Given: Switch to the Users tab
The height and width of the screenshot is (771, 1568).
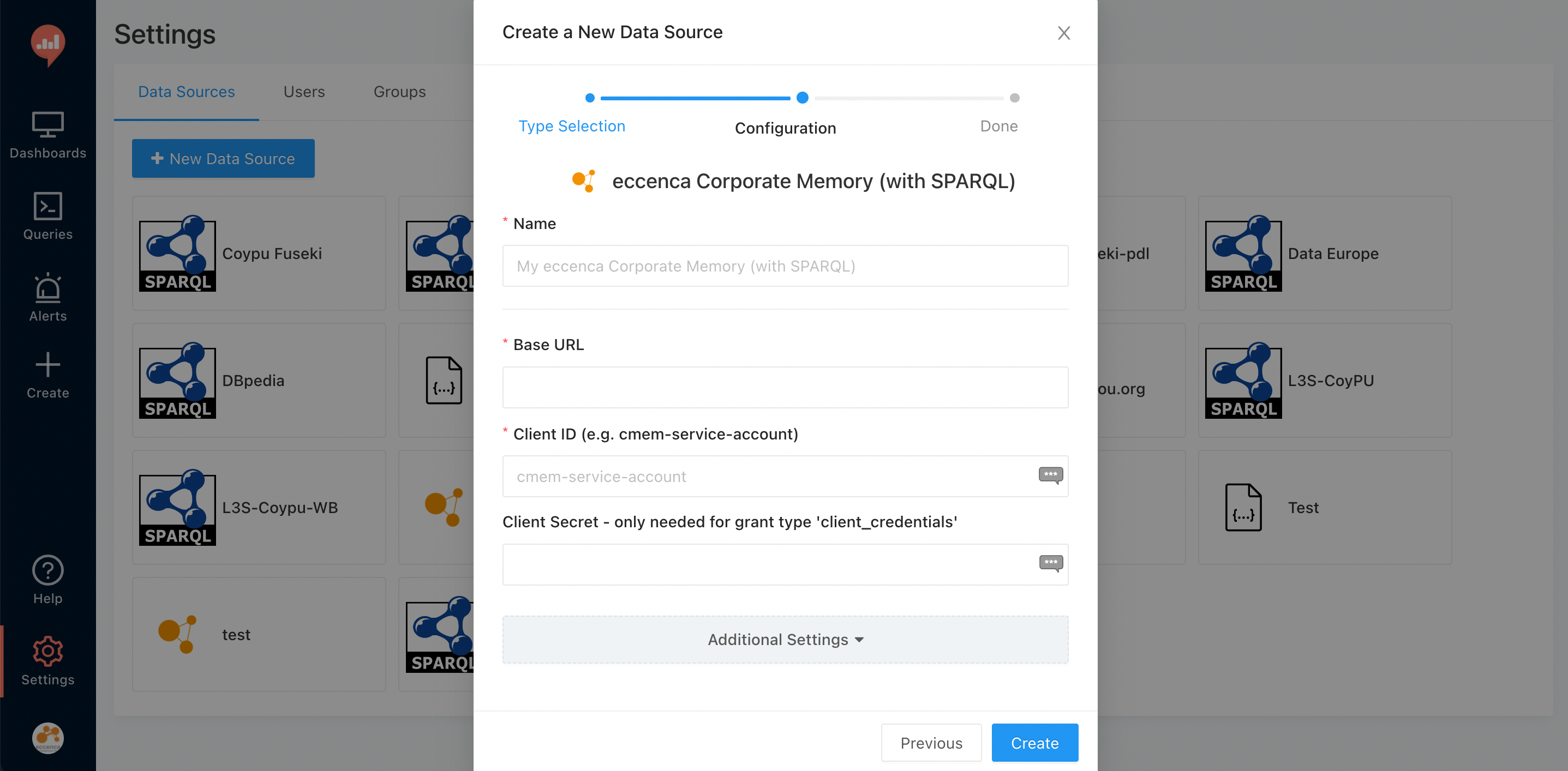Looking at the screenshot, I should pos(304,91).
